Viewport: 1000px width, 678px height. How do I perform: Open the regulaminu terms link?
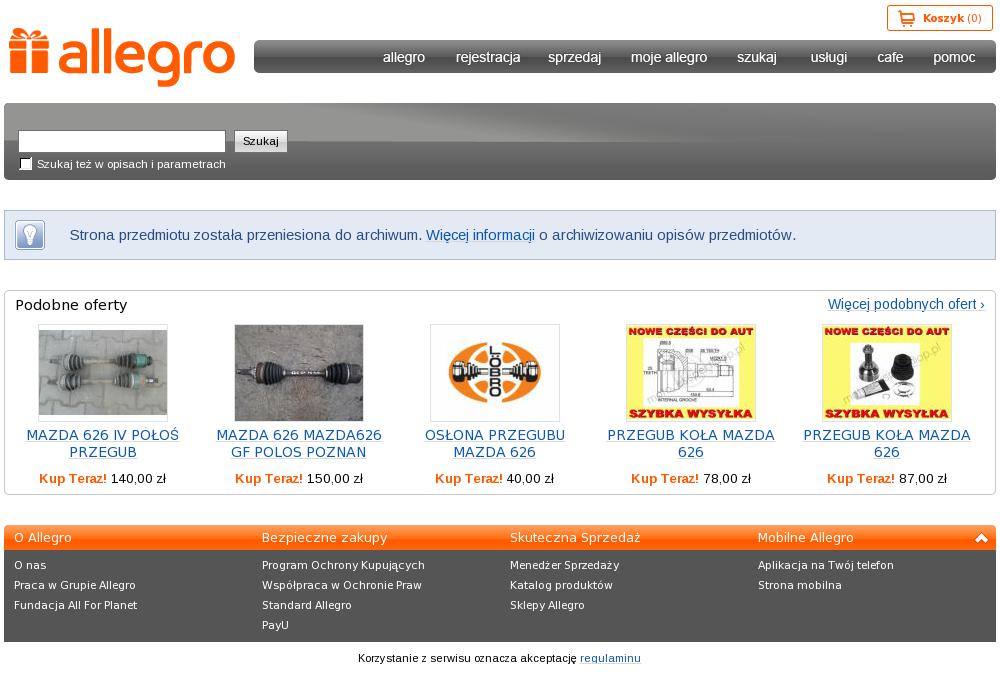[610, 658]
